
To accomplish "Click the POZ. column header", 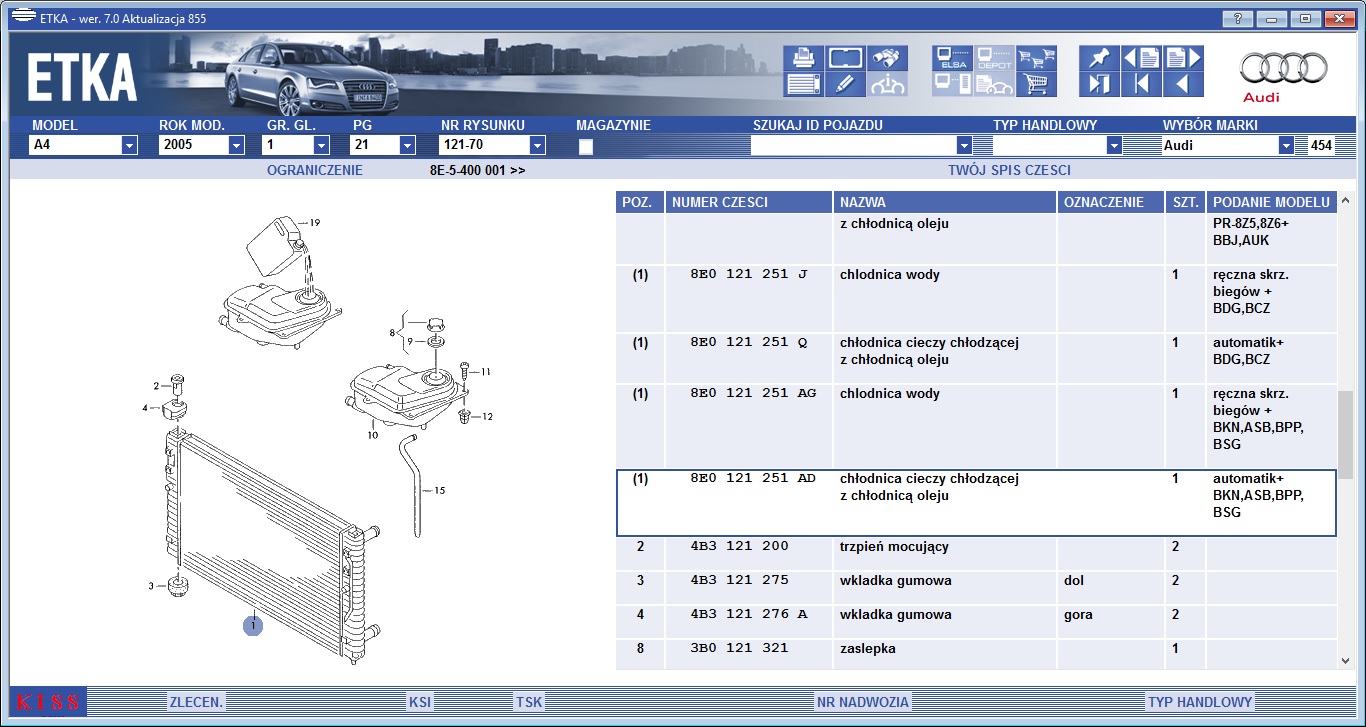I will click(x=638, y=202).
